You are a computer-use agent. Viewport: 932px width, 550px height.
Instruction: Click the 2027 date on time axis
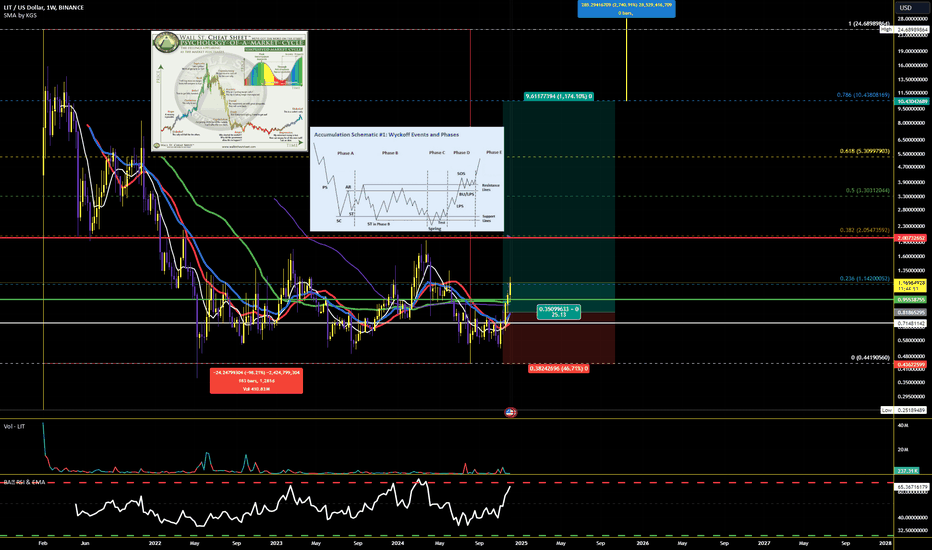click(x=764, y=543)
